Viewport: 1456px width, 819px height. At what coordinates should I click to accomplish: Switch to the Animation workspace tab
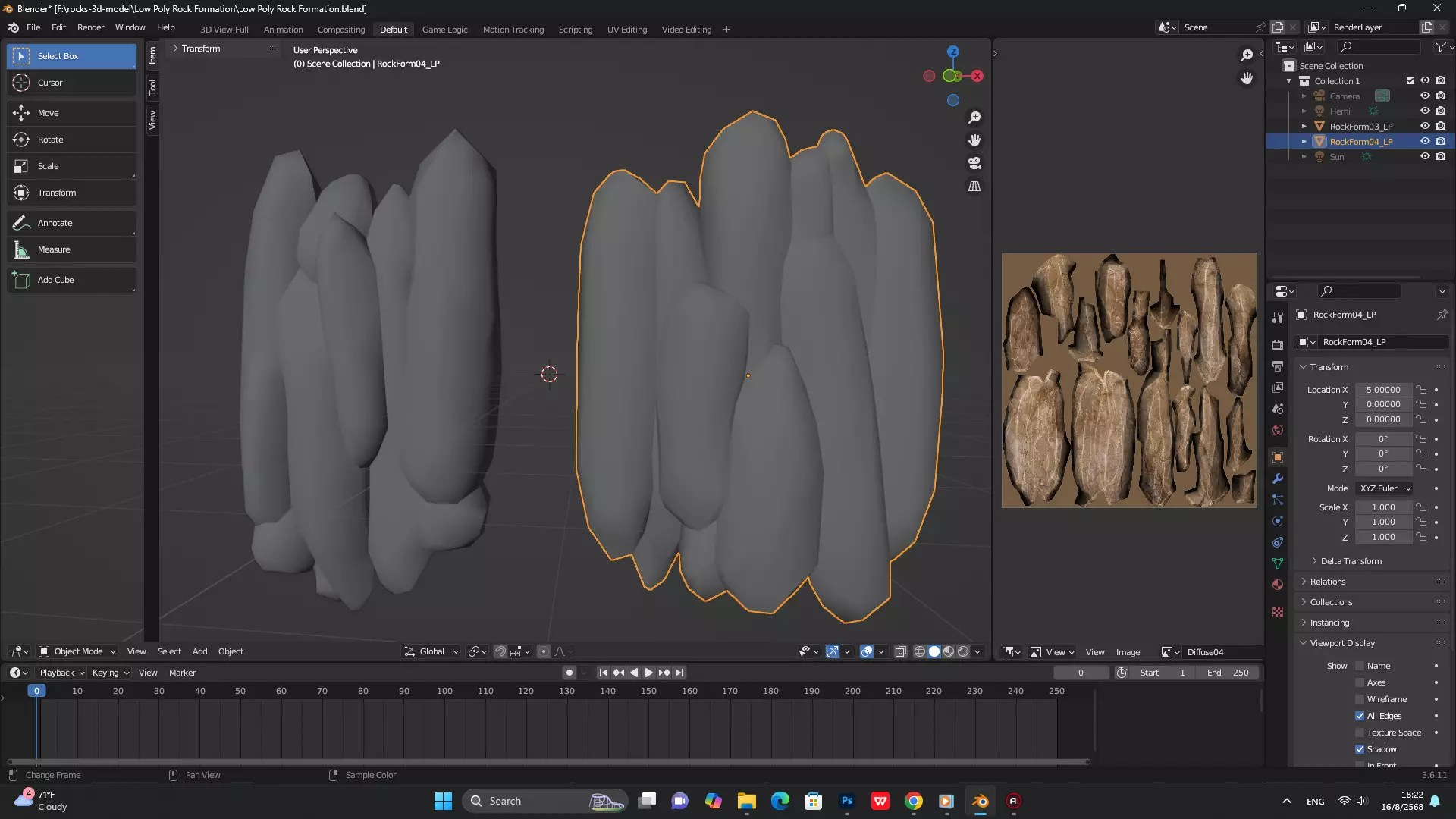click(283, 29)
